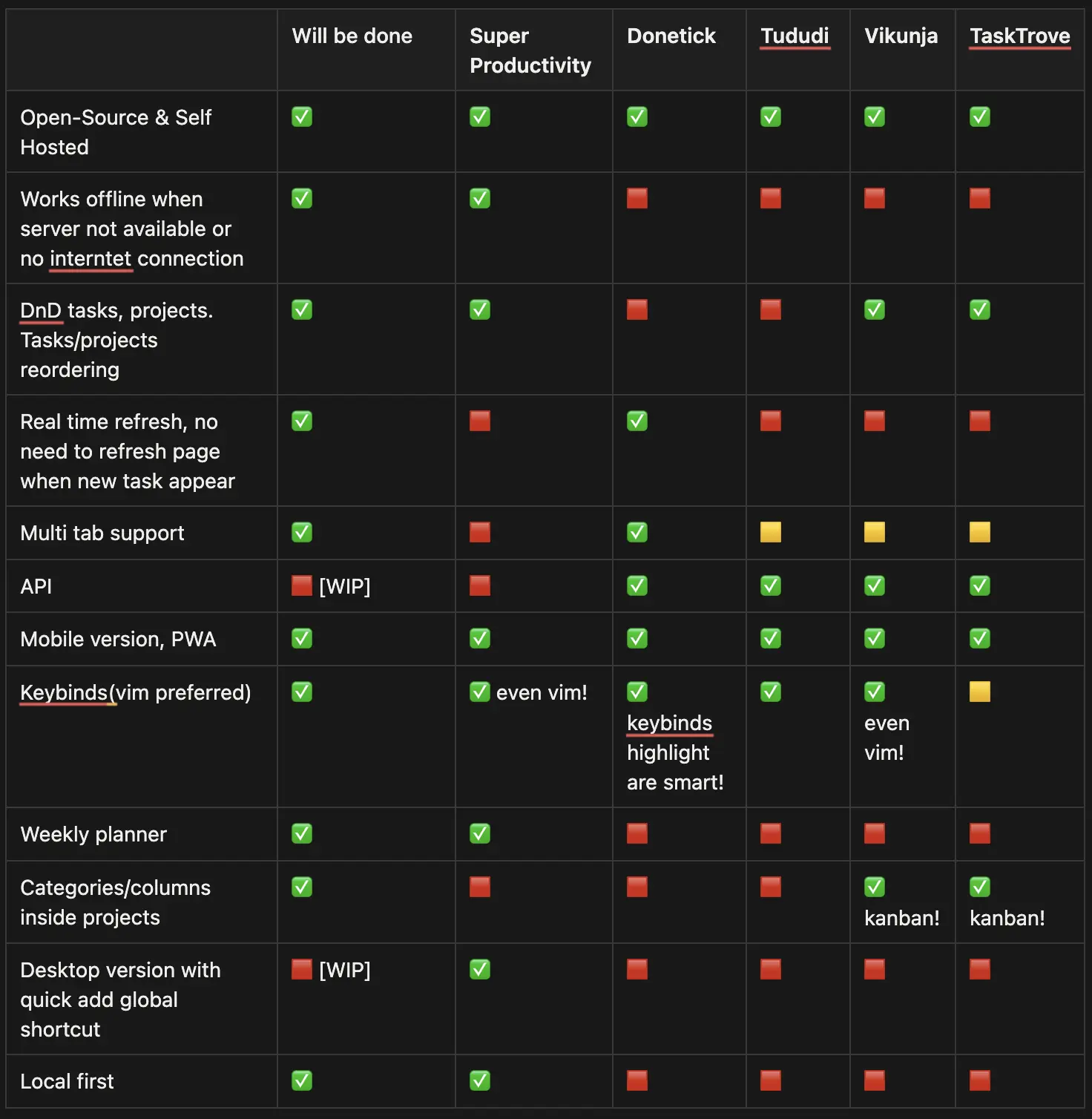Screen dimensions: 1092x1119
Task: Click the [WIP] text in Desktop version row
Action: (344, 970)
